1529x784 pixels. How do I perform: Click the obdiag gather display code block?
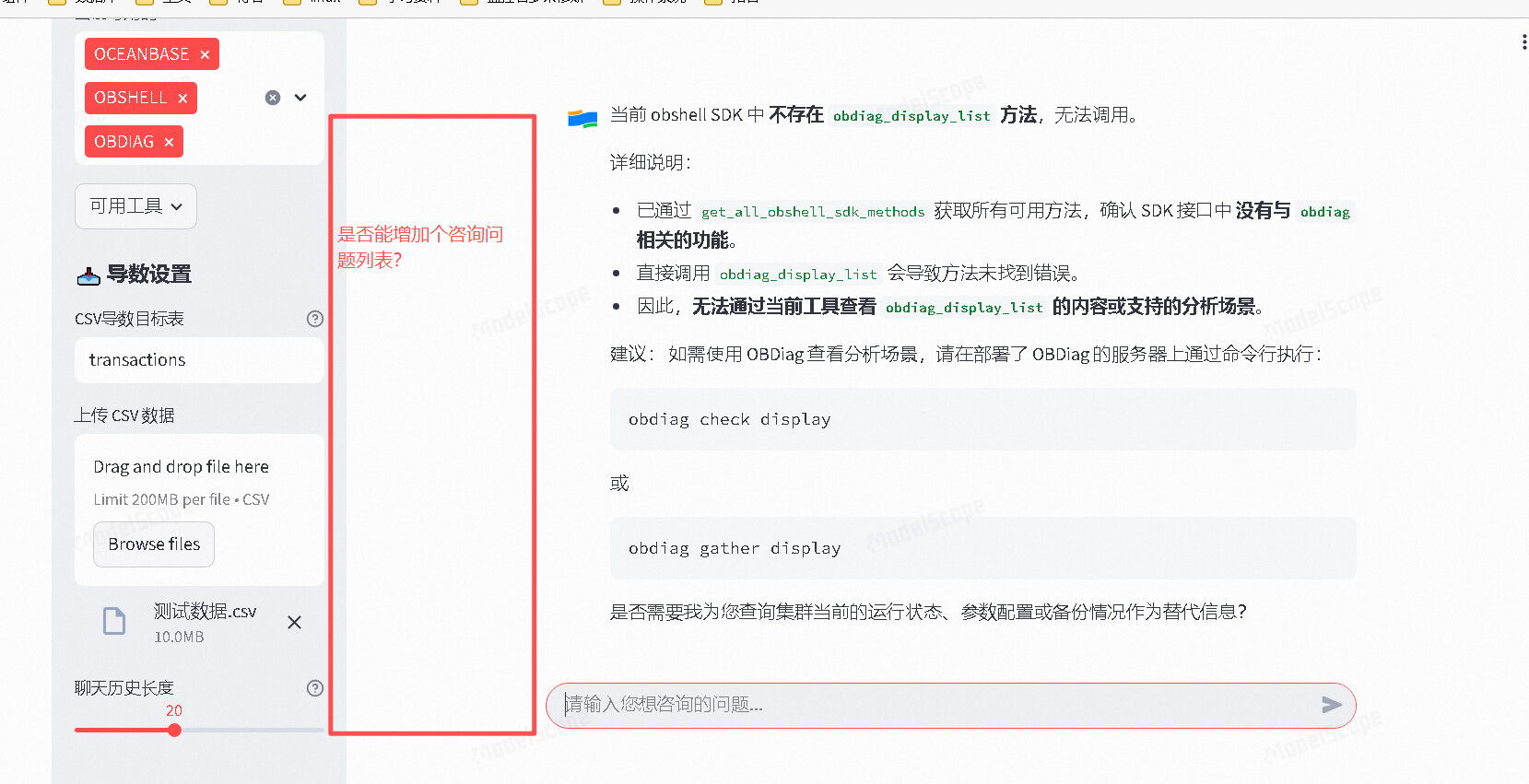point(982,548)
